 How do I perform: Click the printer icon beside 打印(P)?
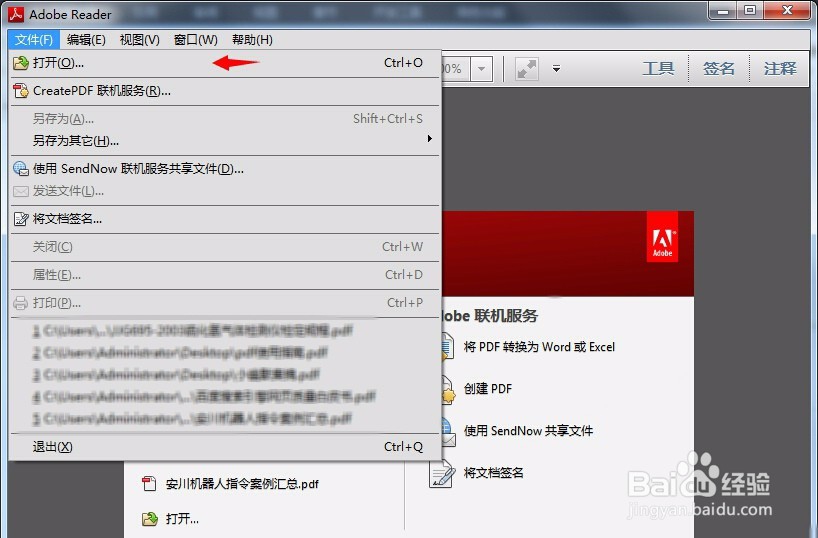[21, 303]
